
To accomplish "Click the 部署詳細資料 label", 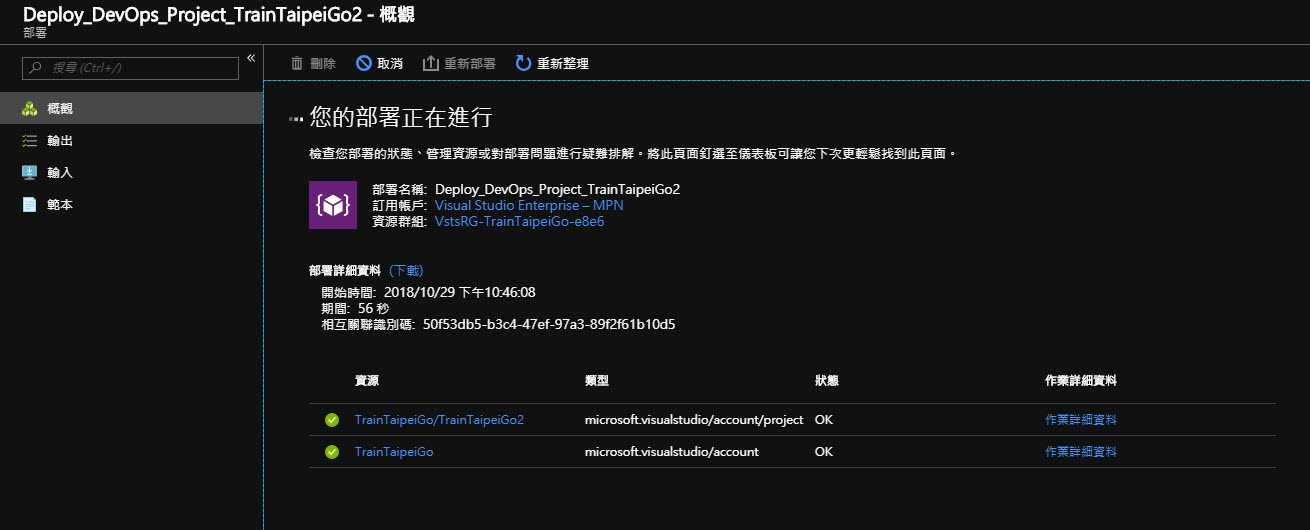I will coord(345,270).
